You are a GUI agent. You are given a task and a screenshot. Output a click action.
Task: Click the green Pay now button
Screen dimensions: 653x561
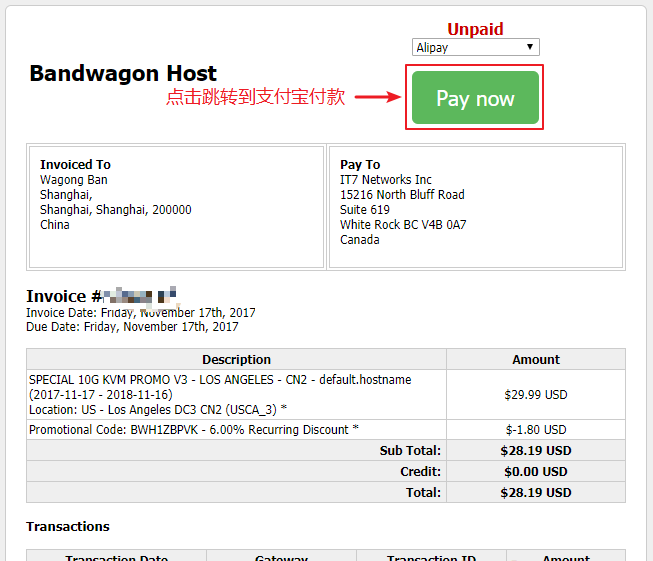click(475, 97)
